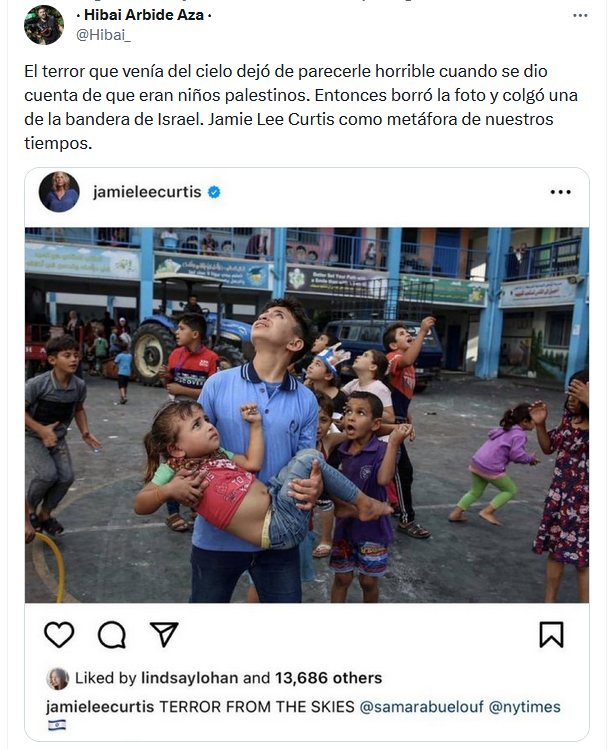Open the jamieleecurtis username in the header
This screenshot has height=749, width=614.
point(147,192)
